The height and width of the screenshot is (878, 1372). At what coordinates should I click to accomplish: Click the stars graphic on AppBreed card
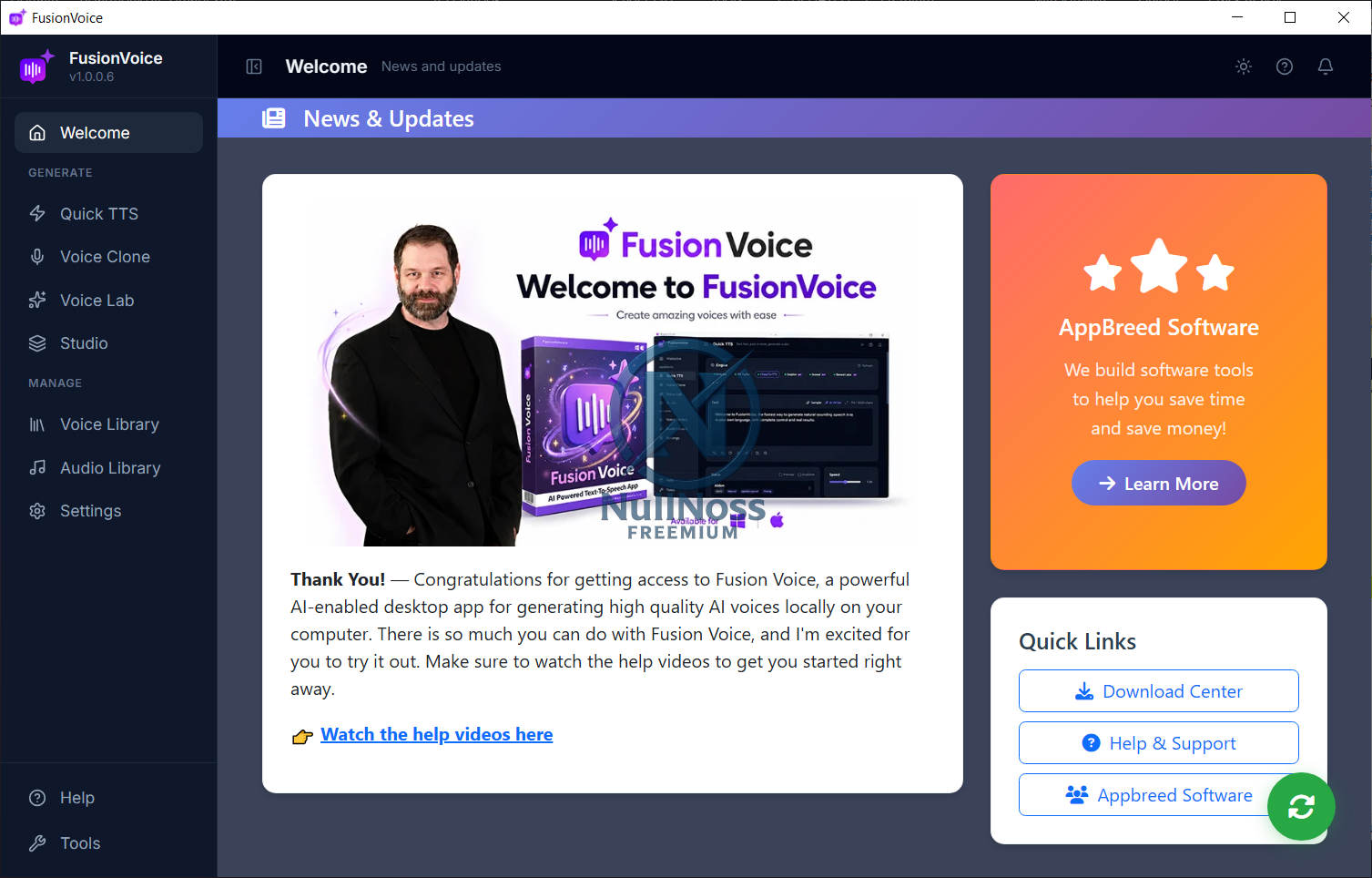[1159, 267]
